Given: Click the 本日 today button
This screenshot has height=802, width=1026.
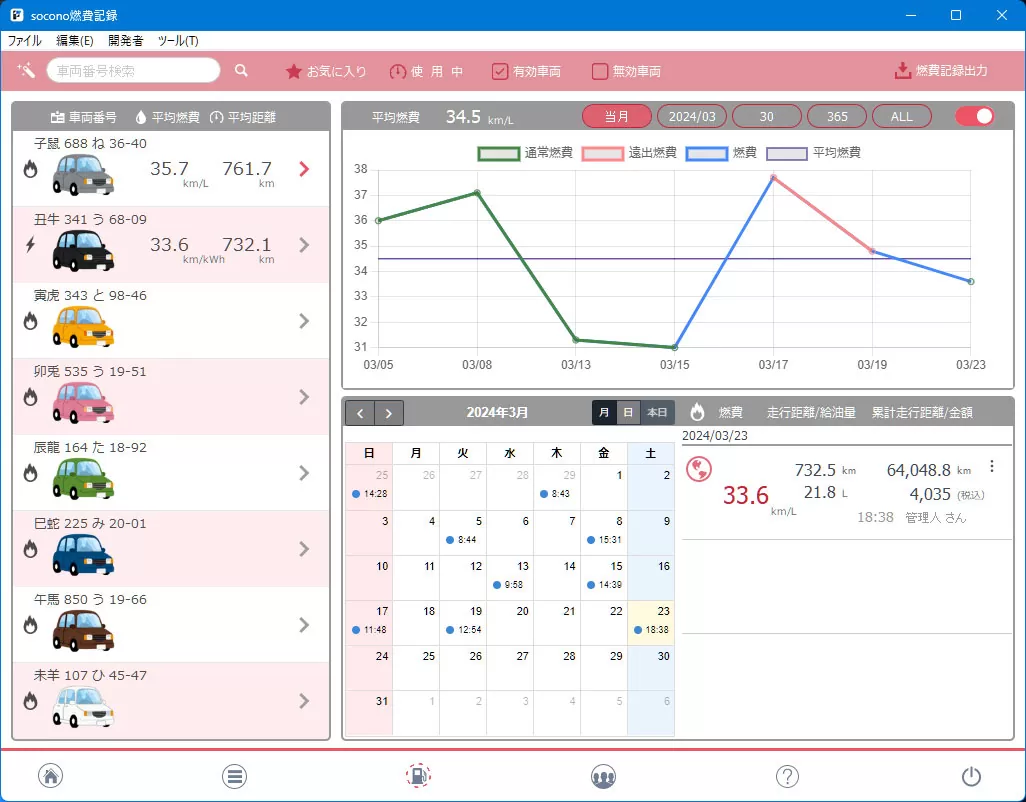Looking at the screenshot, I should click(657, 412).
